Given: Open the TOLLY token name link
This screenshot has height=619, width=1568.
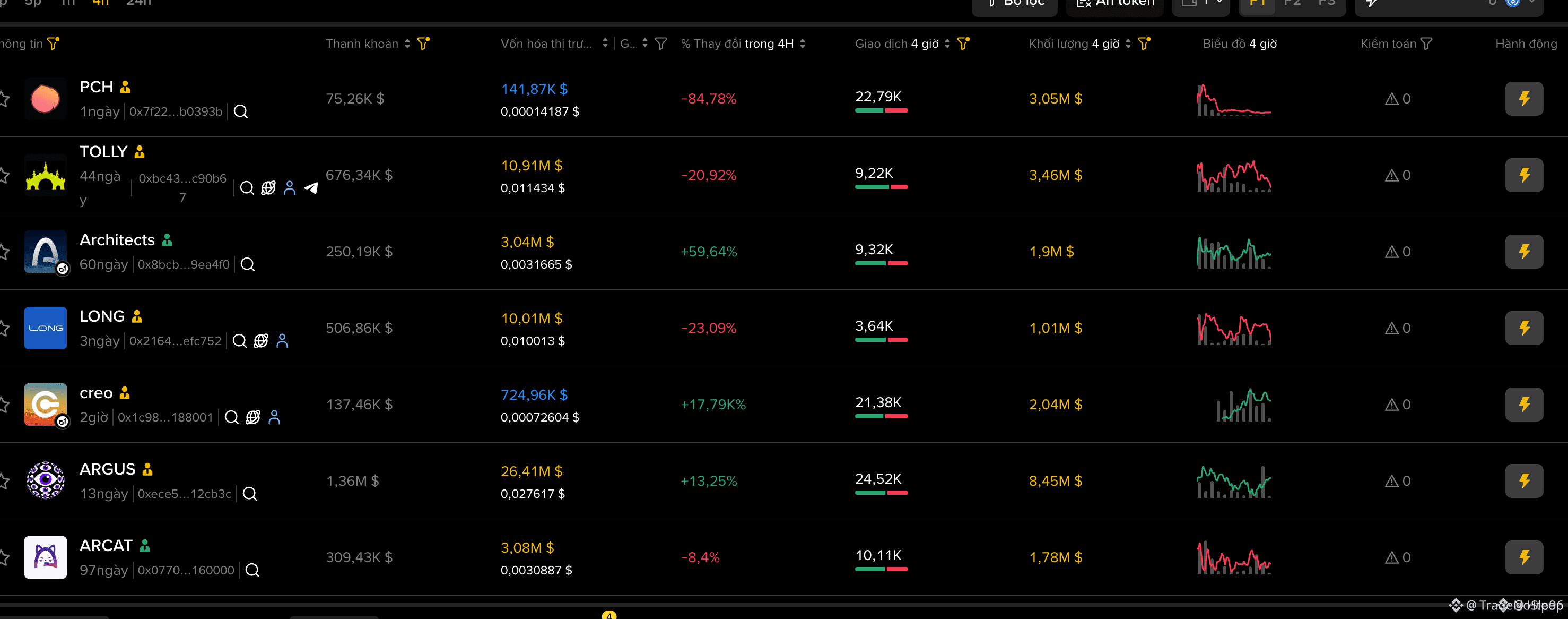Looking at the screenshot, I should pos(103,152).
